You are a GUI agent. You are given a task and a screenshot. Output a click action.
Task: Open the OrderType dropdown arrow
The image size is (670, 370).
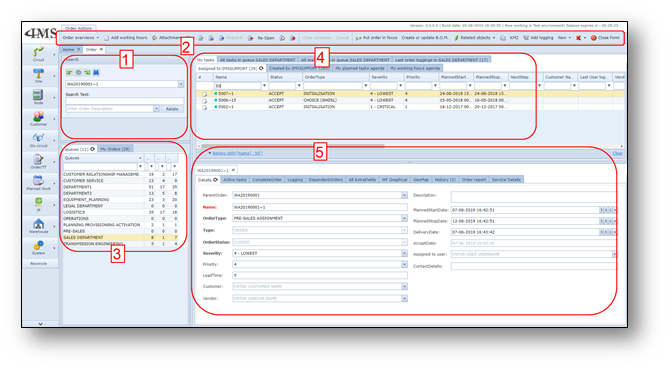404,218
